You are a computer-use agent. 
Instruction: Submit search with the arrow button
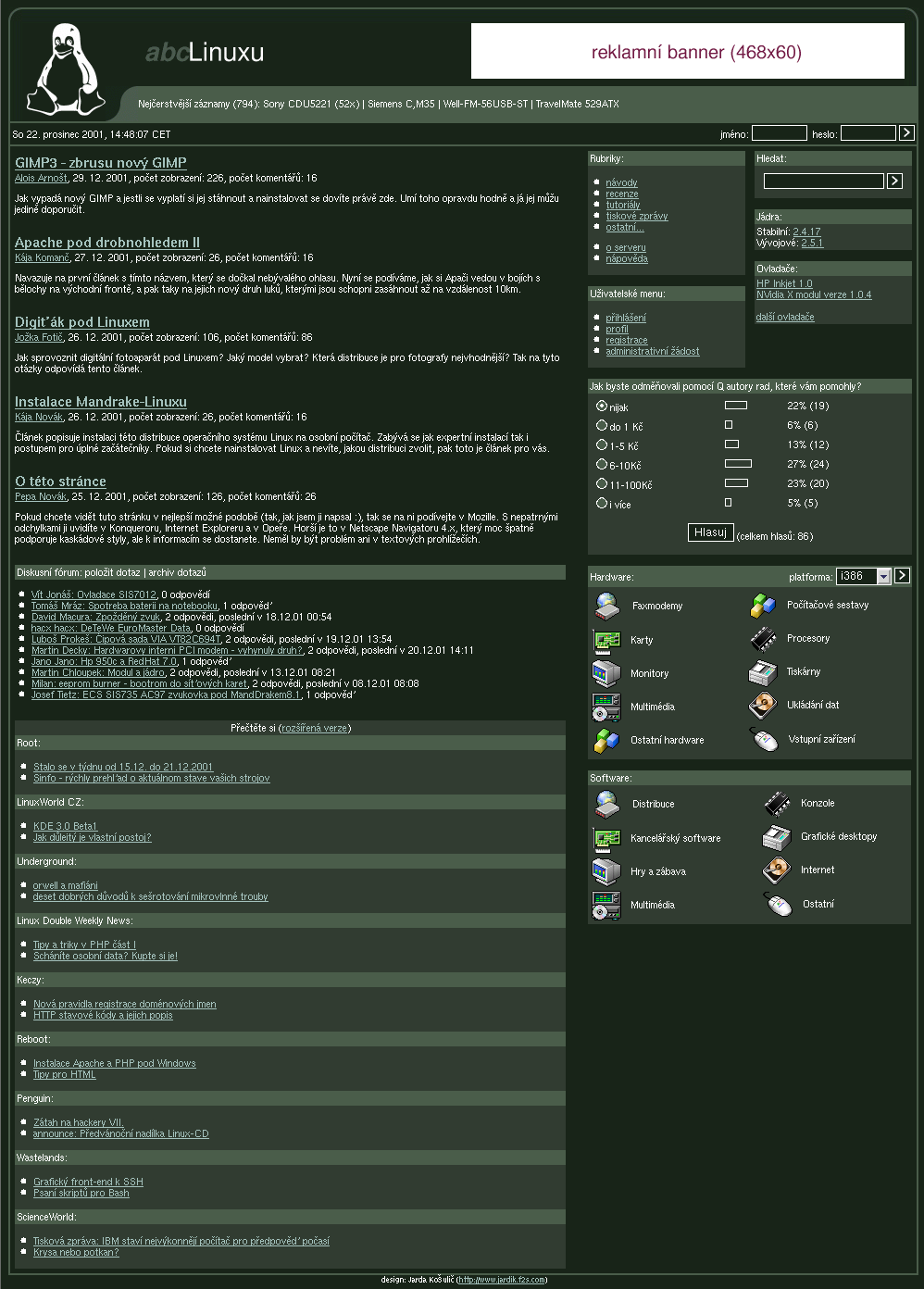pos(894,181)
